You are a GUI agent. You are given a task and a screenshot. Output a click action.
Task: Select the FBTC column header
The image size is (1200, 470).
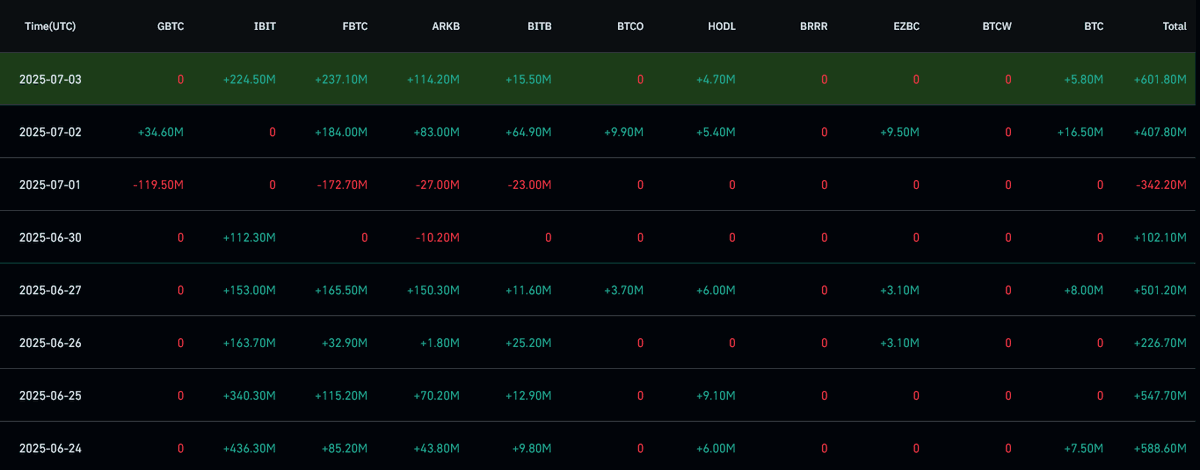point(354,26)
